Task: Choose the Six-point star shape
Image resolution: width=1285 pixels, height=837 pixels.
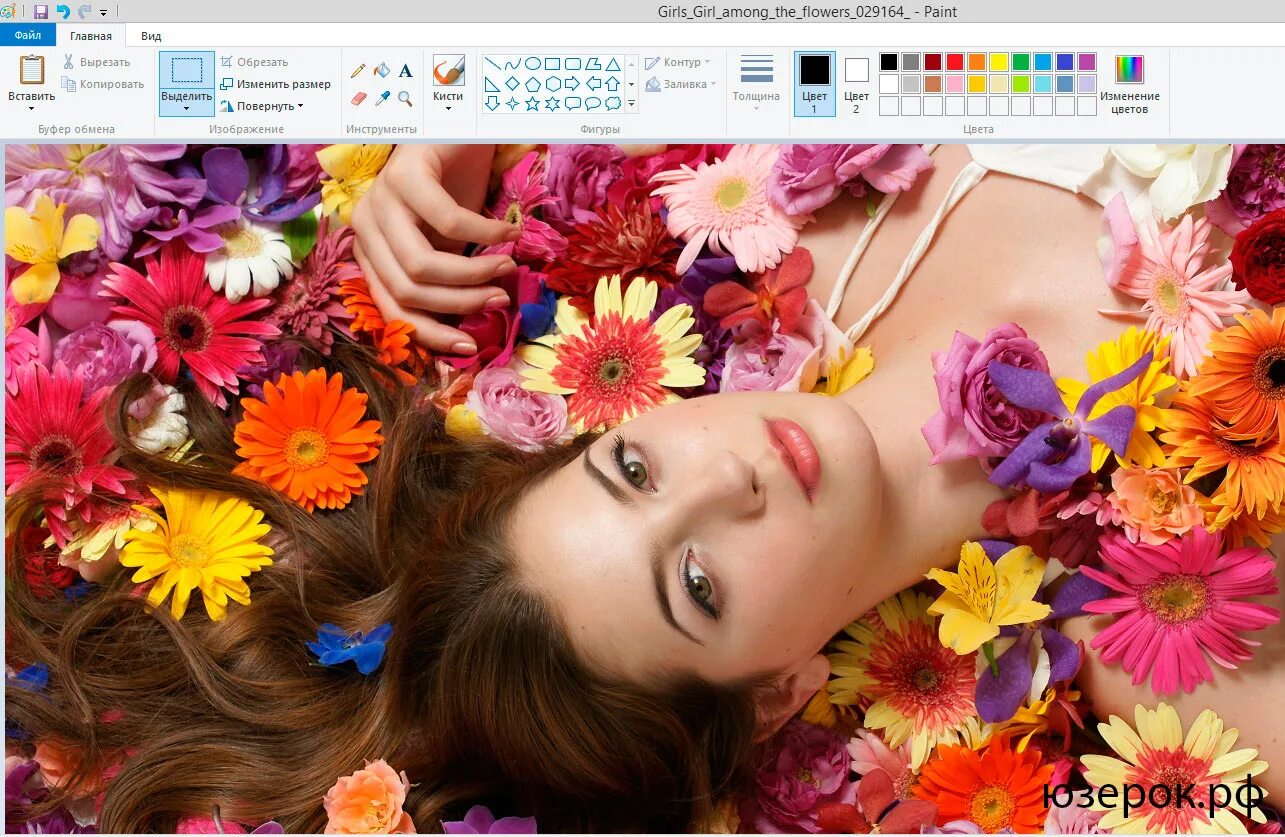Action: coord(552,103)
